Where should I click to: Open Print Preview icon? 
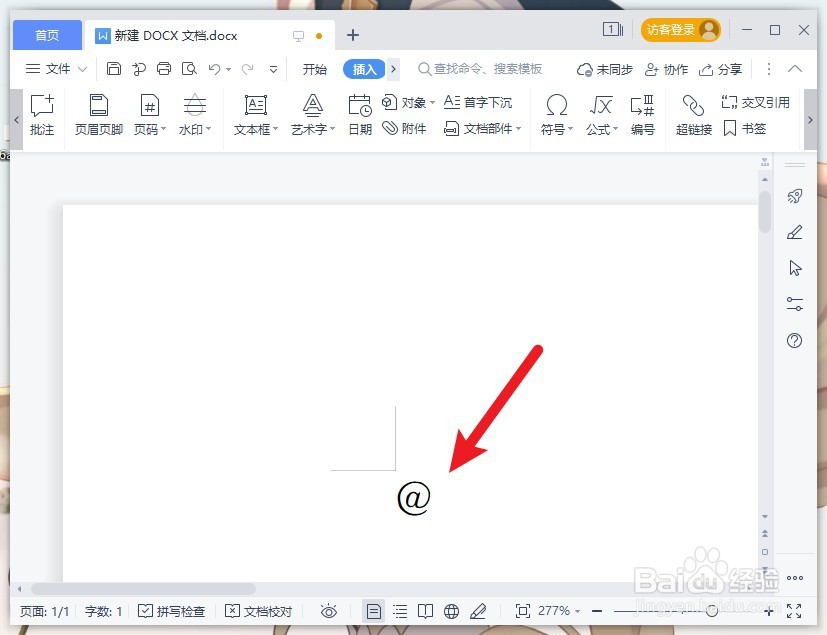[x=189, y=69]
